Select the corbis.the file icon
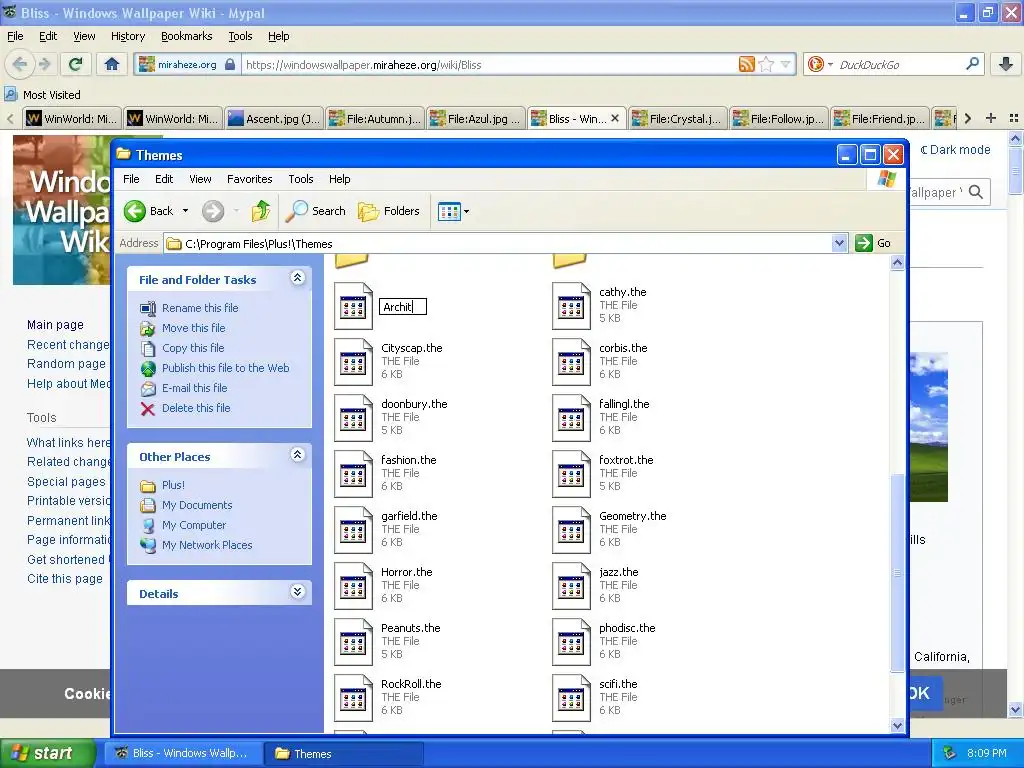Screen dimensions: 1024x768 tap(571, 362)
